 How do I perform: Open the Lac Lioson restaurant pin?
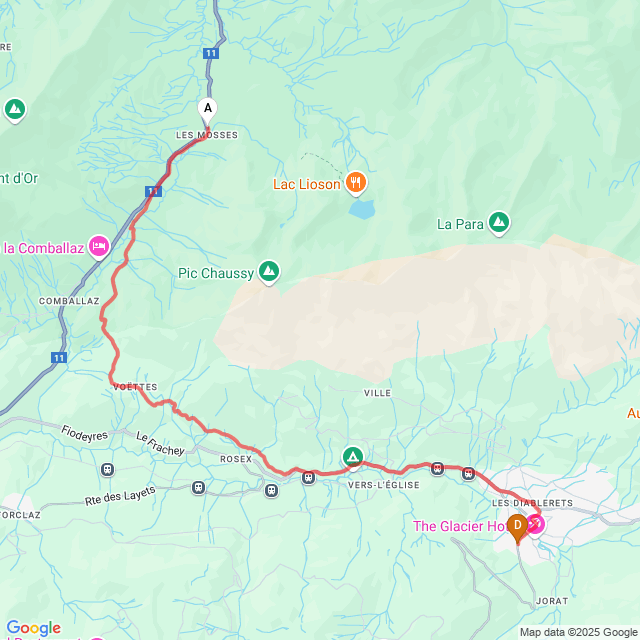(x=356, y=183)
